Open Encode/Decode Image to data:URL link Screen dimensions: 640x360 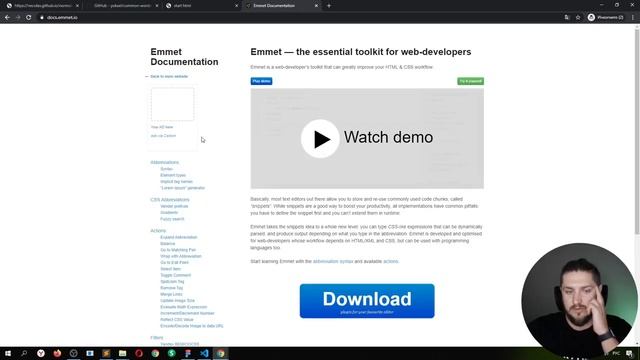coord(192,326)
